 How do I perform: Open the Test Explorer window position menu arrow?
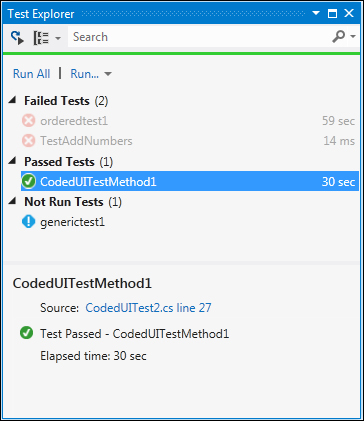click(316, 13)
